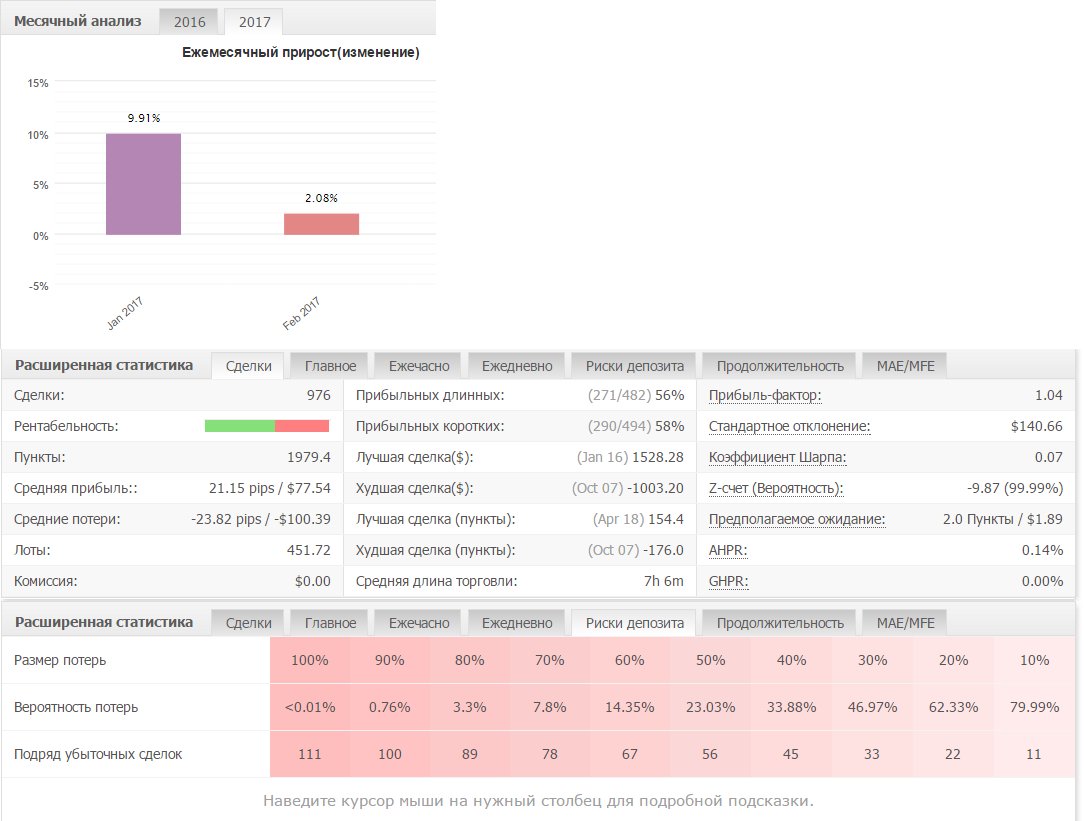Click the 14.35% loss probability cell
1084x821 pixels.
630,707
